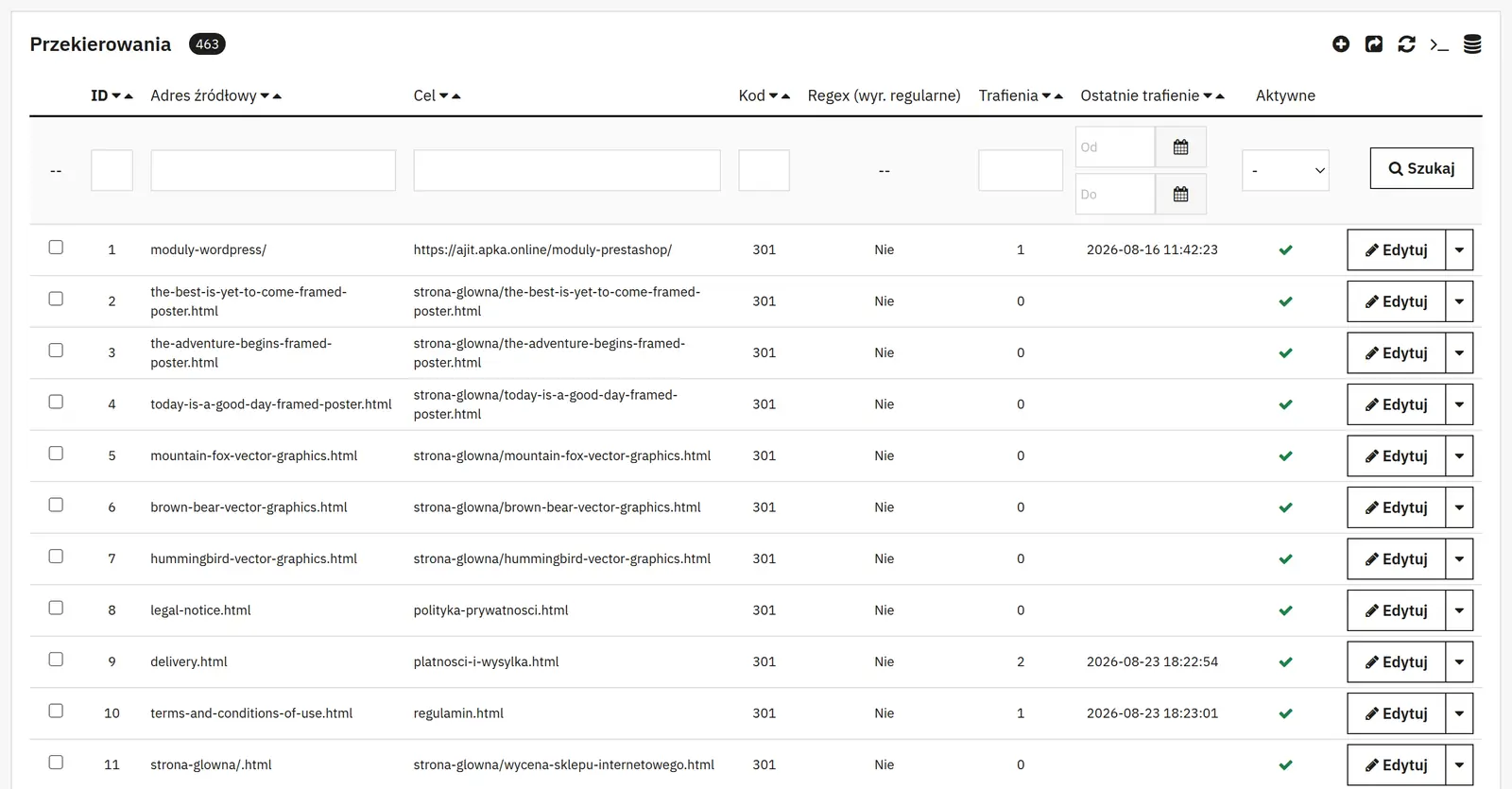Click the add new redirect plus icon
Viewport: 1512px width, 789px height.
[1340, 44]
